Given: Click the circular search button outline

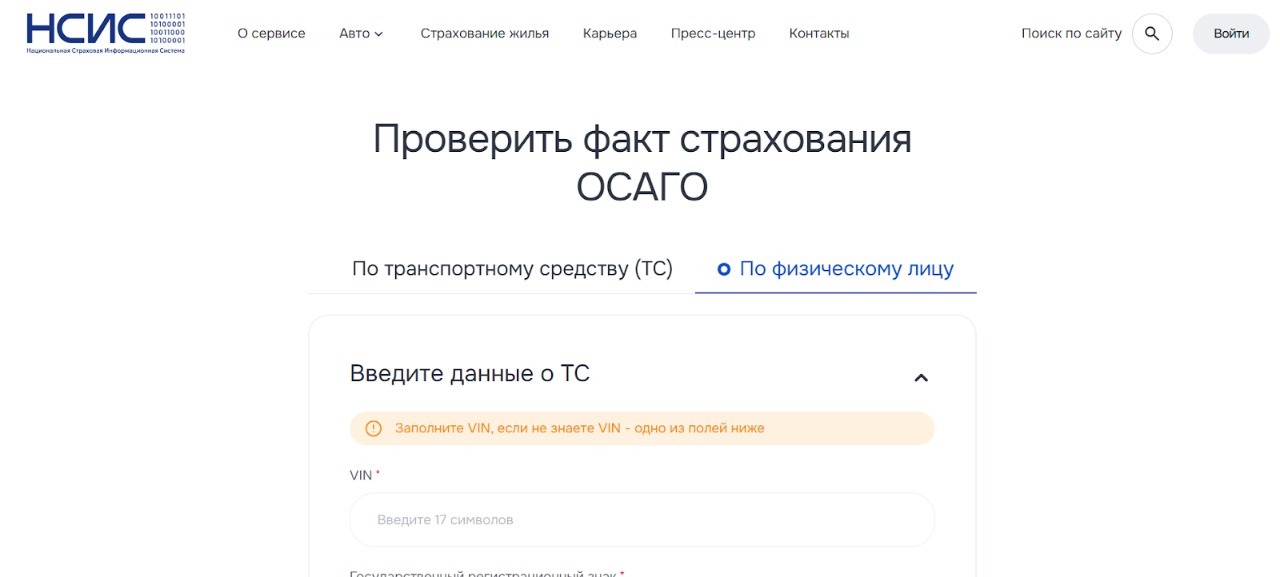Looking at the screenshot, I should [1151, 33].
